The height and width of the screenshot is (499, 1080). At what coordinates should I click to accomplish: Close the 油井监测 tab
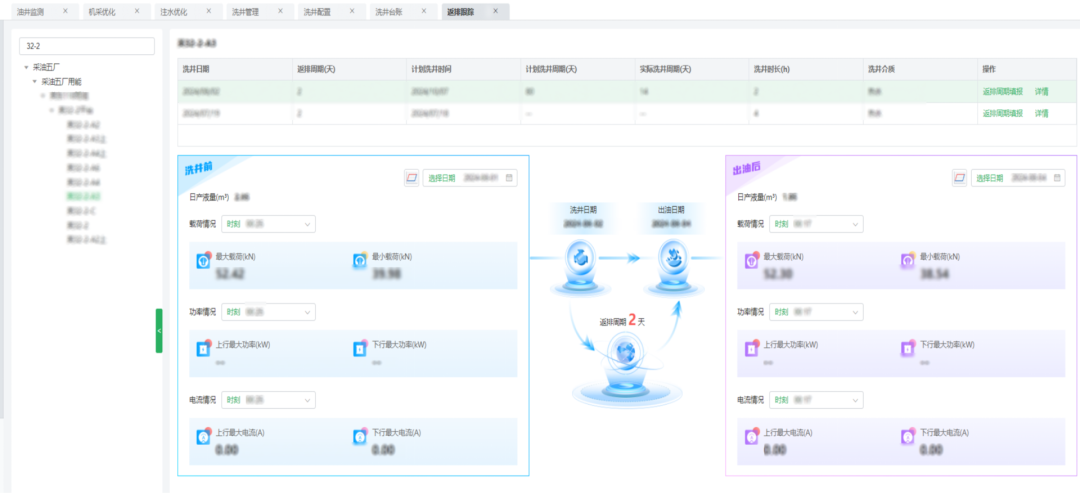65,12
